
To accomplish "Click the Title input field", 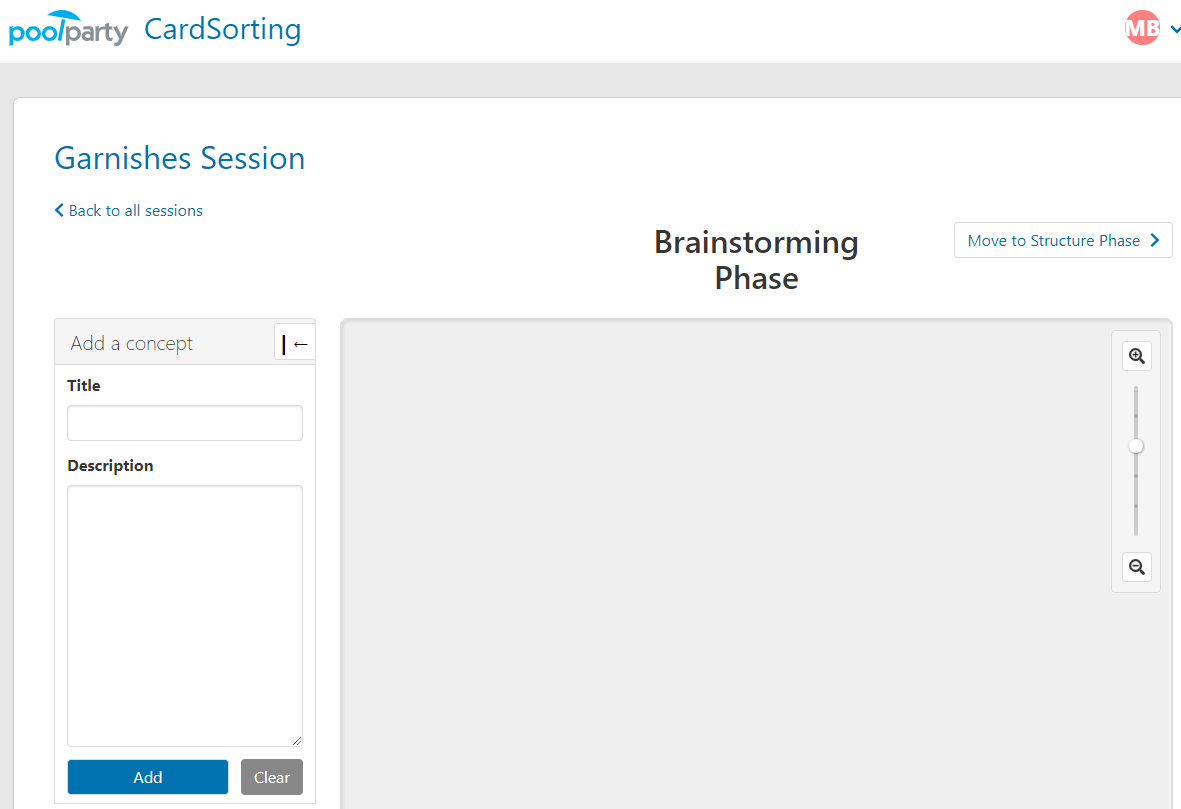I will tap(185, 423).
